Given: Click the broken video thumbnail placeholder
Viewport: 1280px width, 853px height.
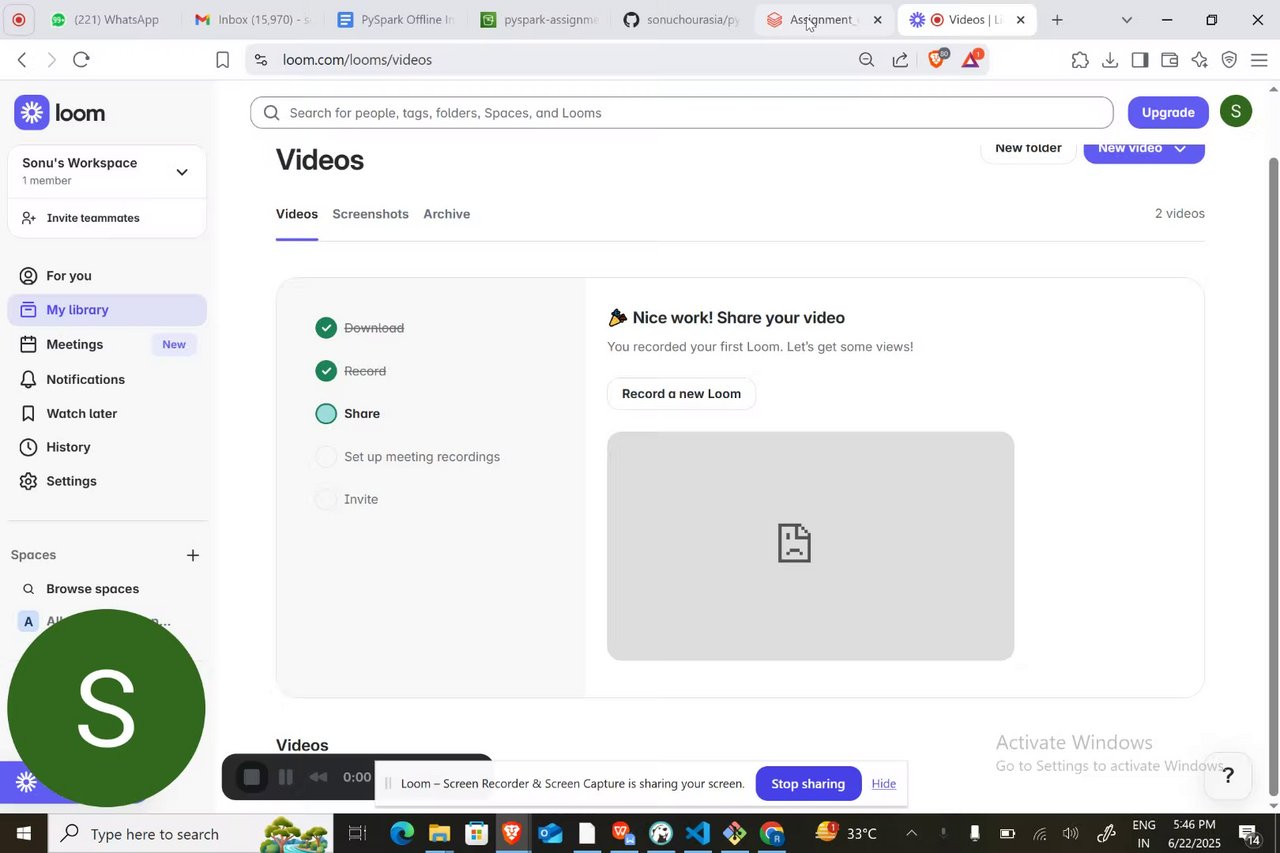Looking at the screenshot, I should click(810, 546).
